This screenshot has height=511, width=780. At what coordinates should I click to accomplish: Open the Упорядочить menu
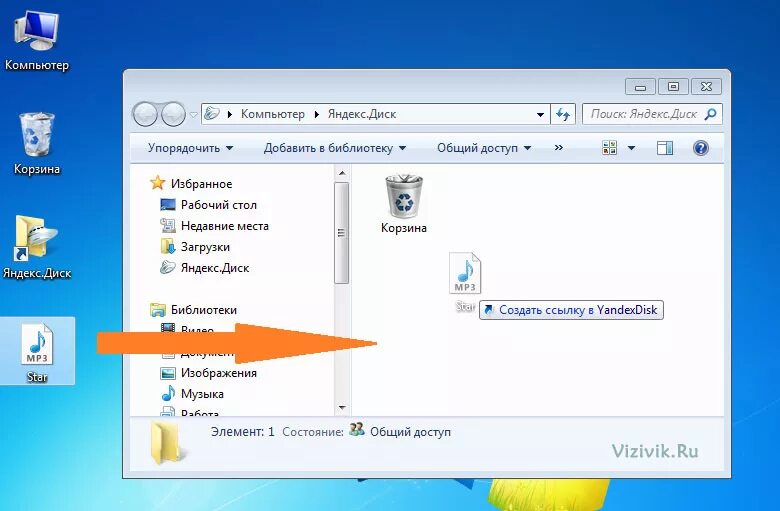(190, 148)
